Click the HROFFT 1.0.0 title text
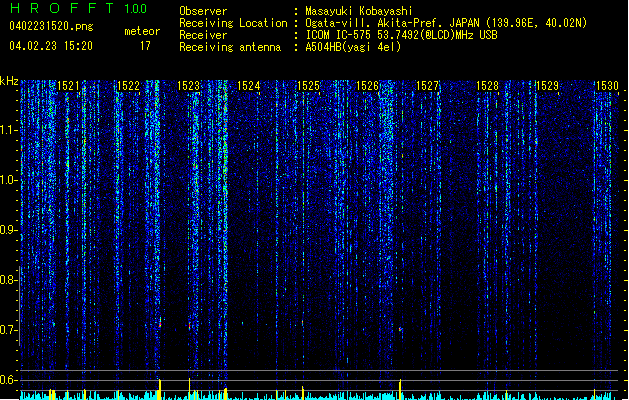Screen dimensions: 629x400 pos(78,8)
